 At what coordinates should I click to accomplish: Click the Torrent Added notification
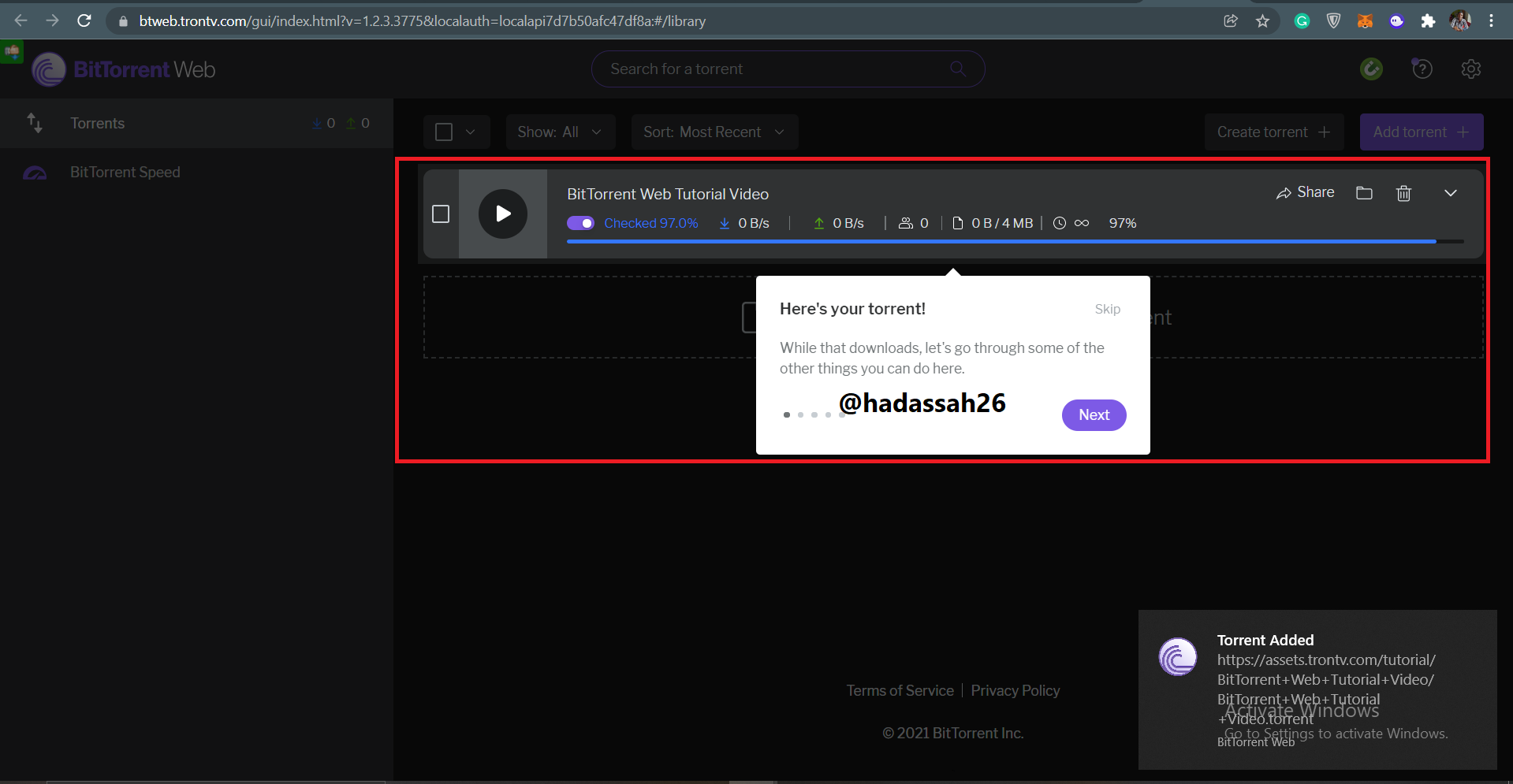pos(1317,689)
